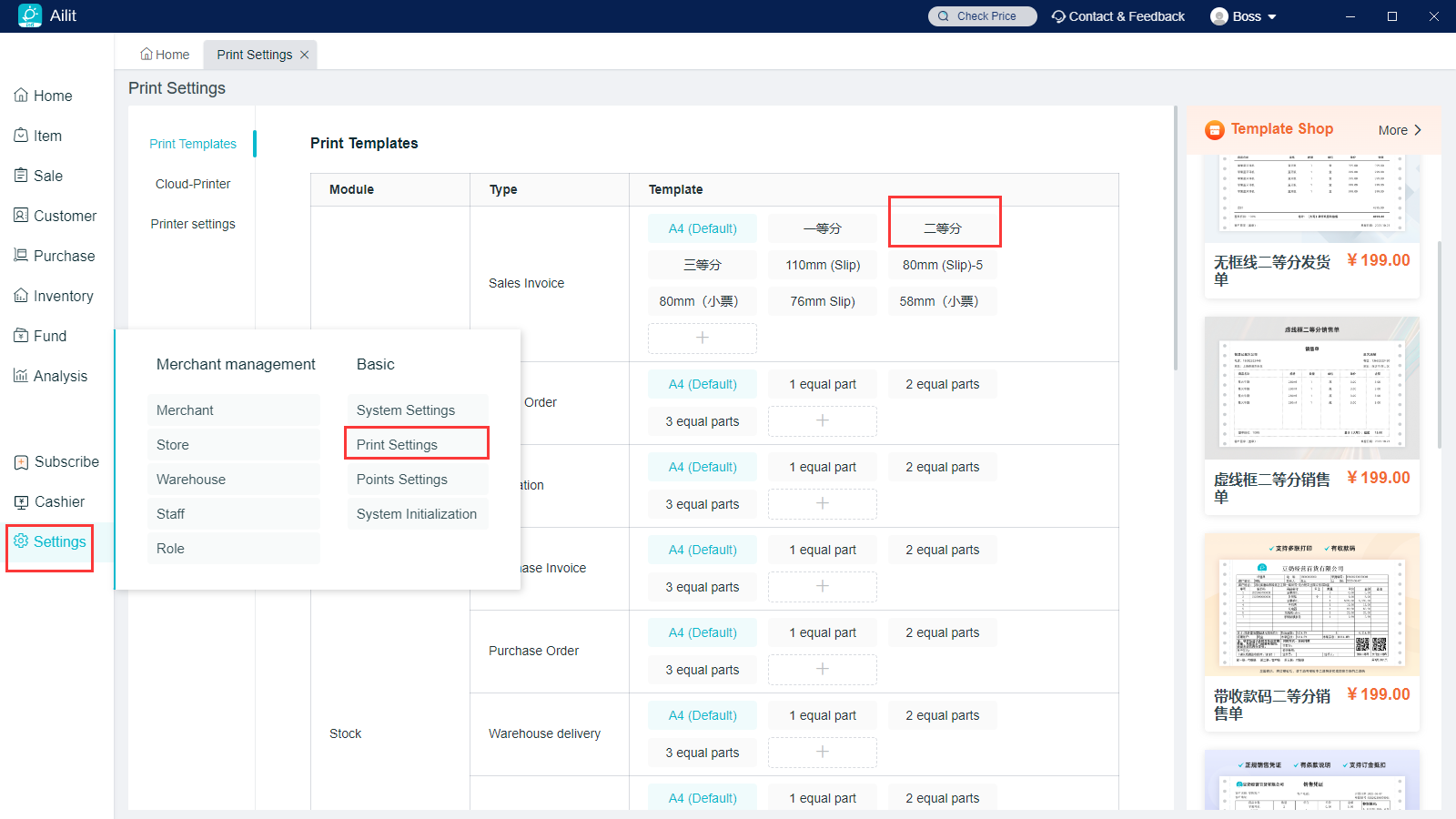Viewport: 1456px width, 819px height.
Task: Click the Cashier sidebar icon
Action: point(21,501)
